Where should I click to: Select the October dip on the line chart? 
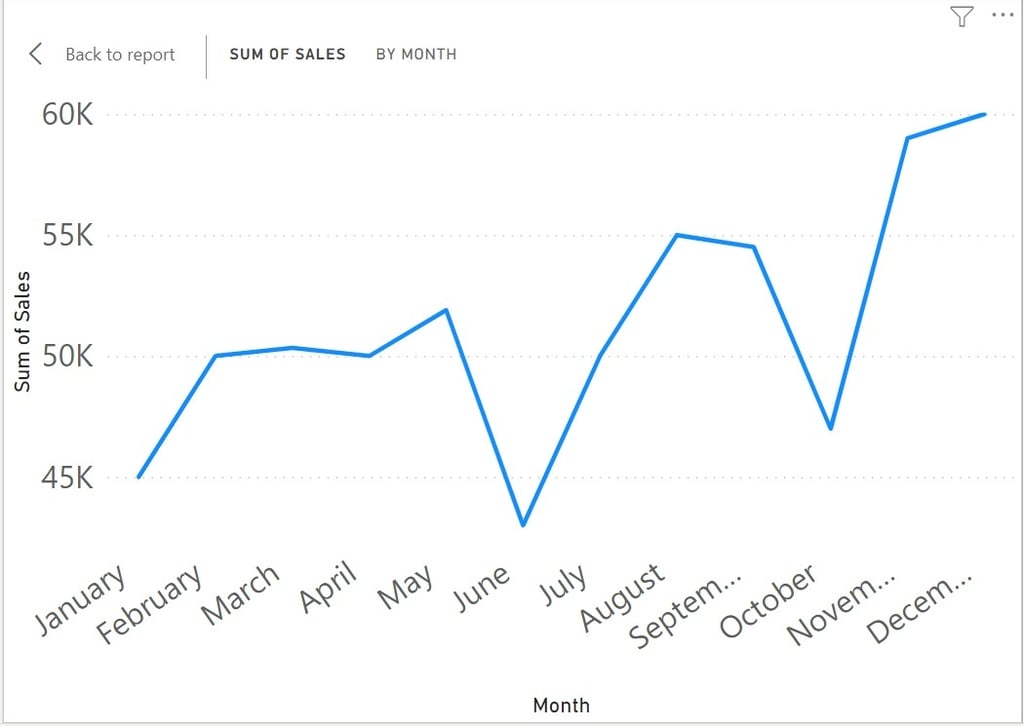pos(829,427)
